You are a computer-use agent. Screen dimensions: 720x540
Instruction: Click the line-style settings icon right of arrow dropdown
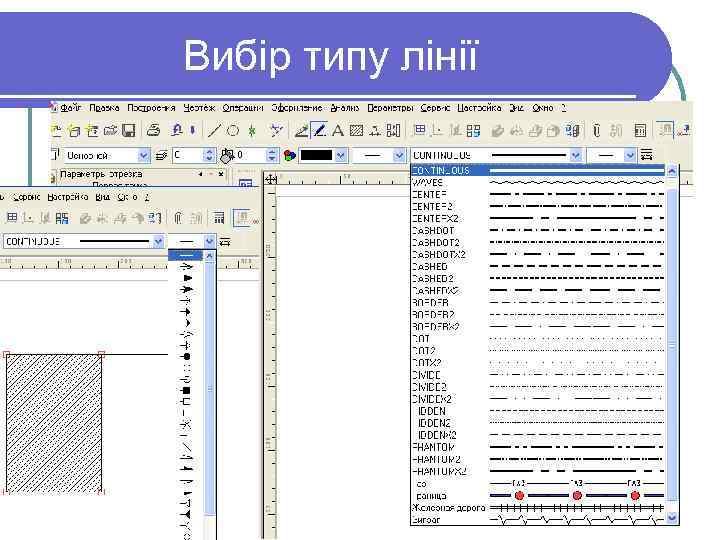(647, 155)
